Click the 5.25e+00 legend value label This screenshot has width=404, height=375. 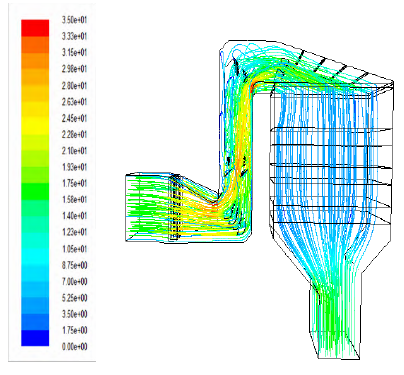(x=74, y=298)
